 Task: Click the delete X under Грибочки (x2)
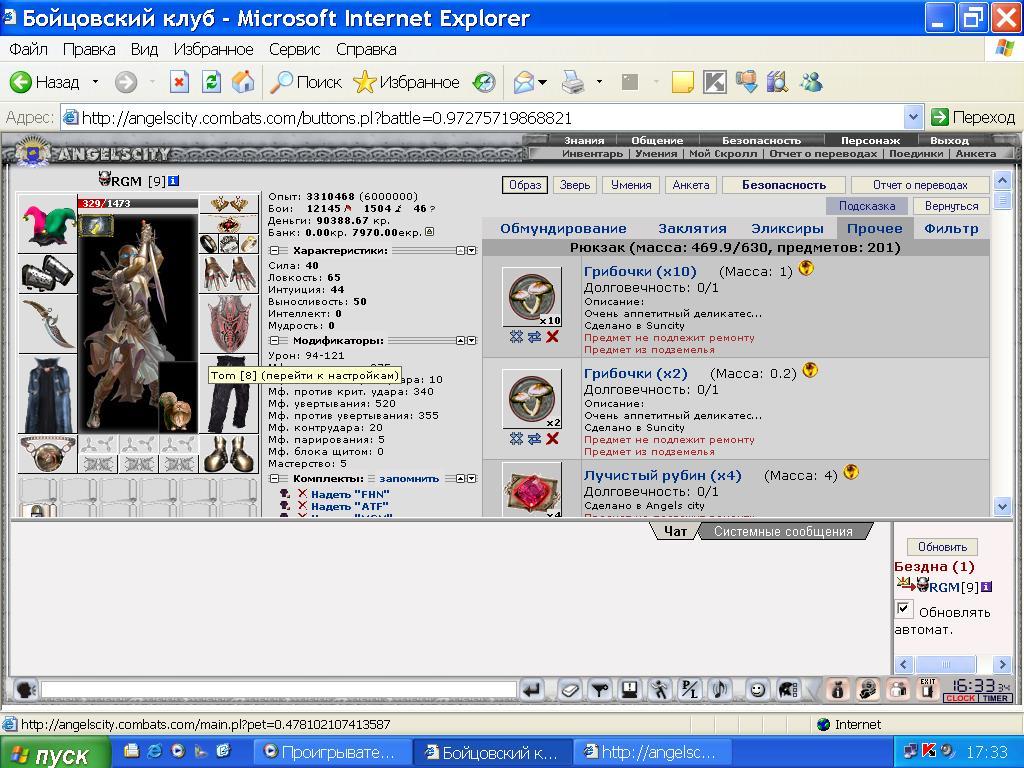552,438
